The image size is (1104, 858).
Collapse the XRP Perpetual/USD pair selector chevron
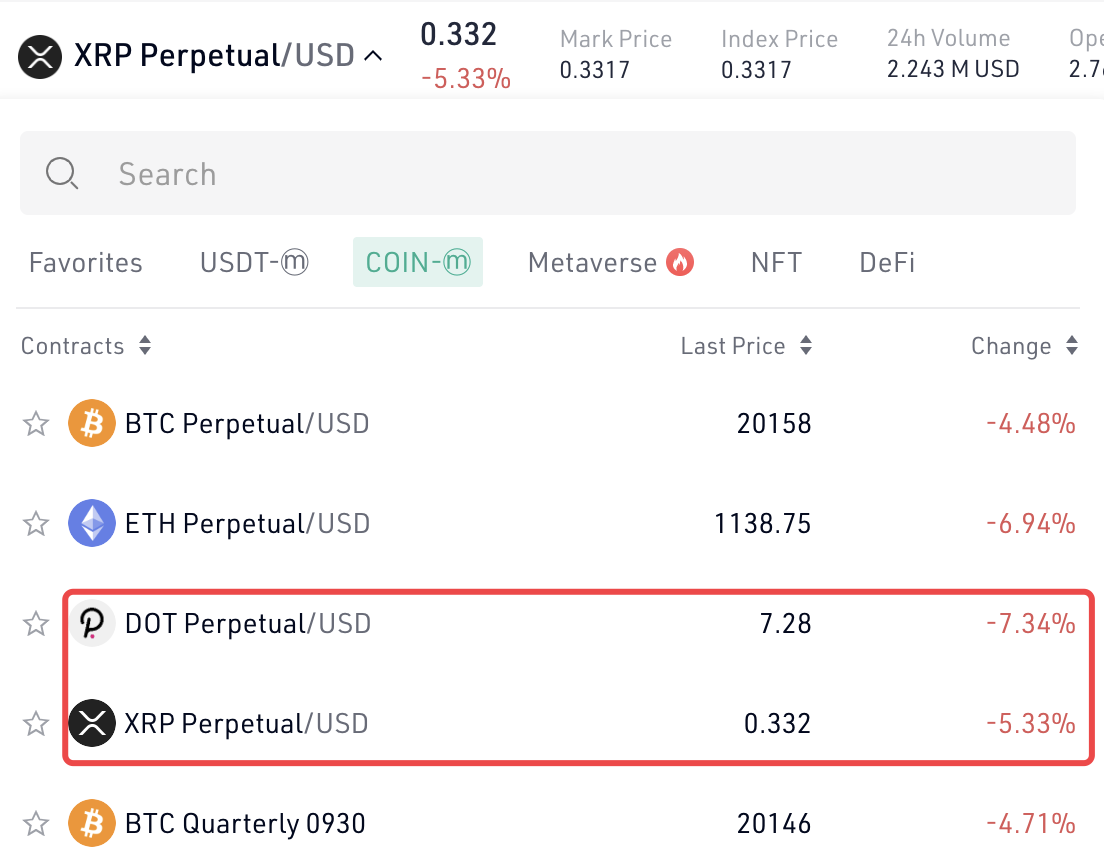coord(373,56)
